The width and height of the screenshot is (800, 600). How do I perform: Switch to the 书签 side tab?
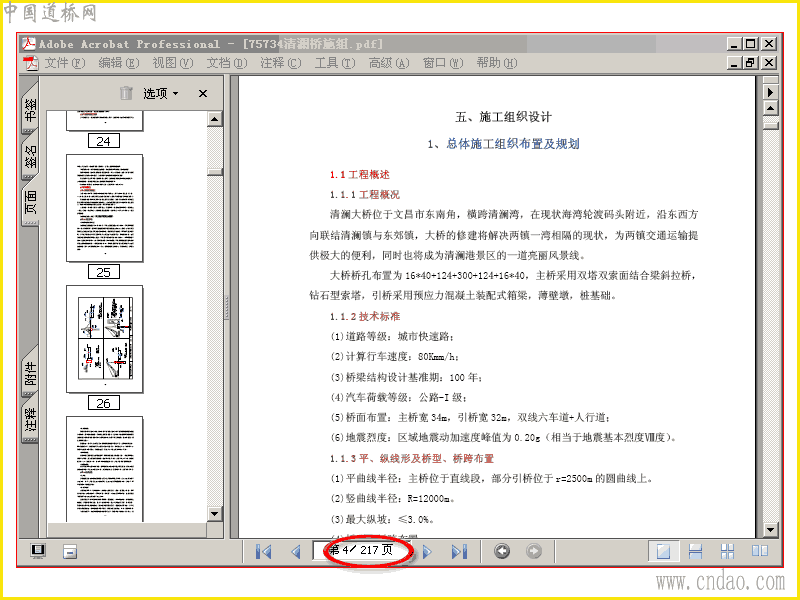(x=30, y=109)
